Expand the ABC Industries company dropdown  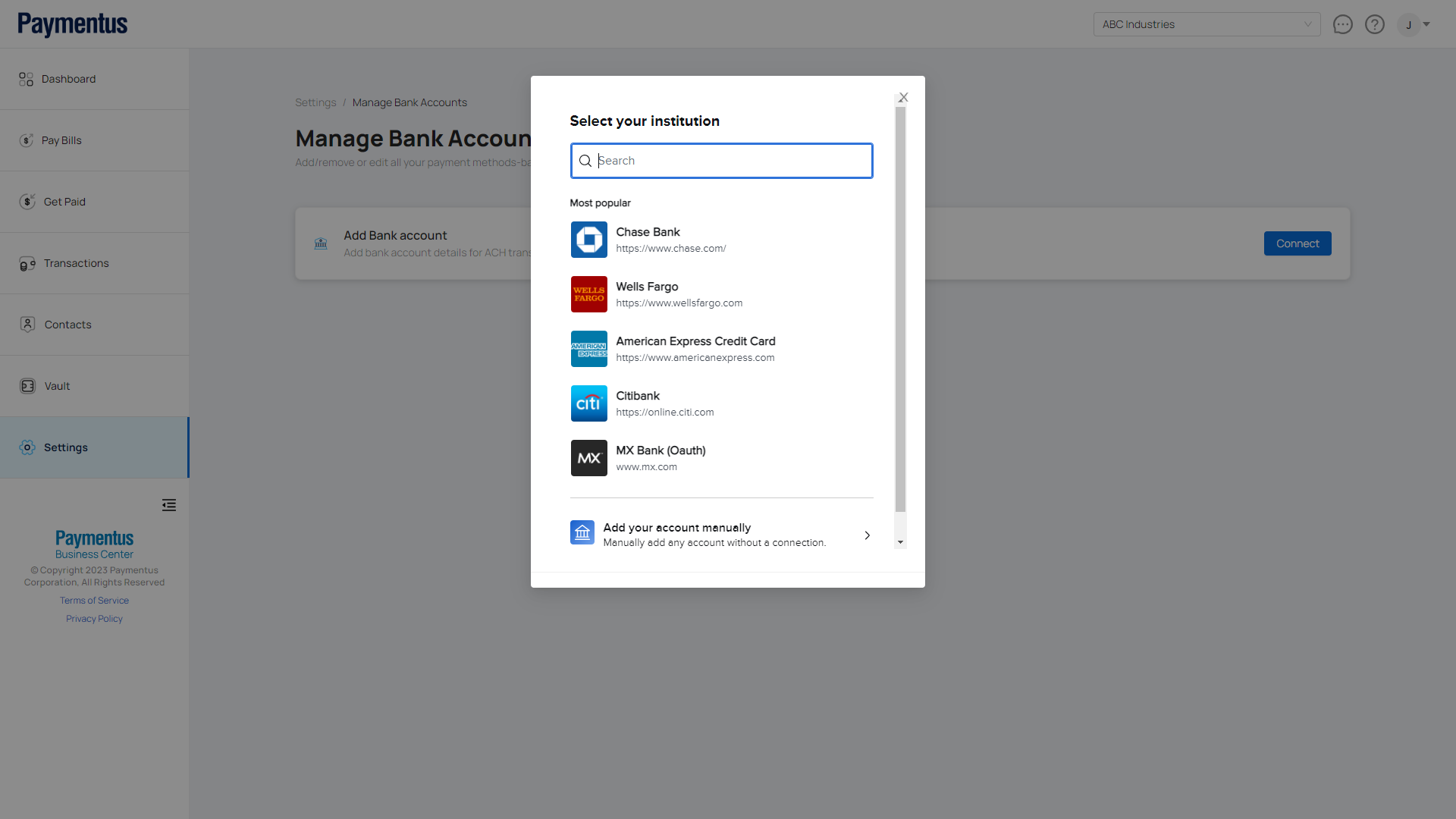click(1207, 24)
